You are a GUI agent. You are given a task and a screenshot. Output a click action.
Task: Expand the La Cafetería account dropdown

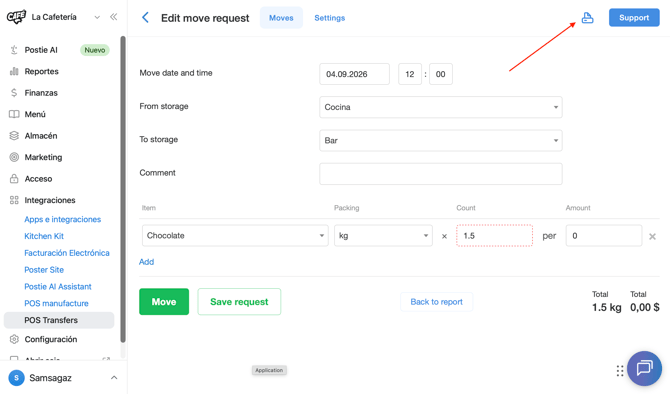(x=97, y=17)
